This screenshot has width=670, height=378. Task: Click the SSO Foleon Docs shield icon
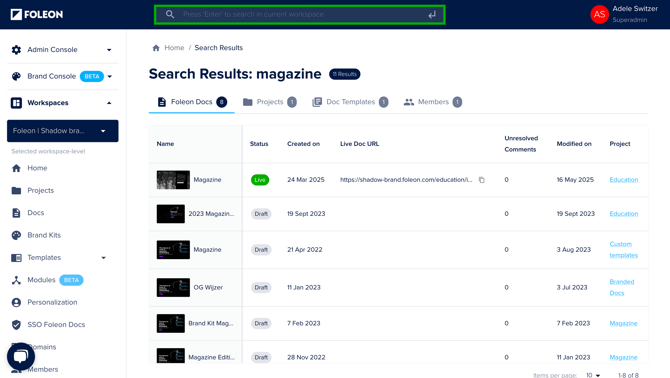pyautogui.click(x=16, y=325)
